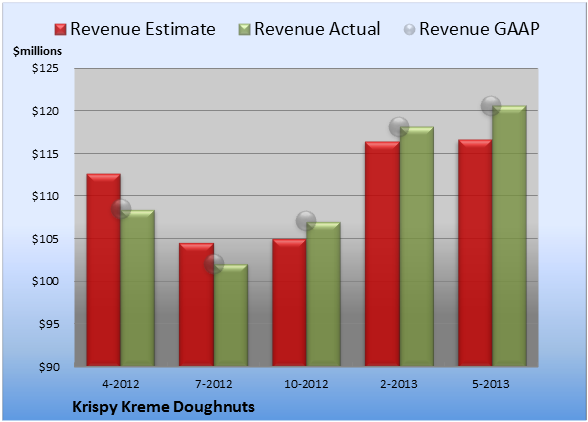The image size is (588, 422).
Task: Select the green actual bar for 5-2013
Action: [x=509, y=236]
